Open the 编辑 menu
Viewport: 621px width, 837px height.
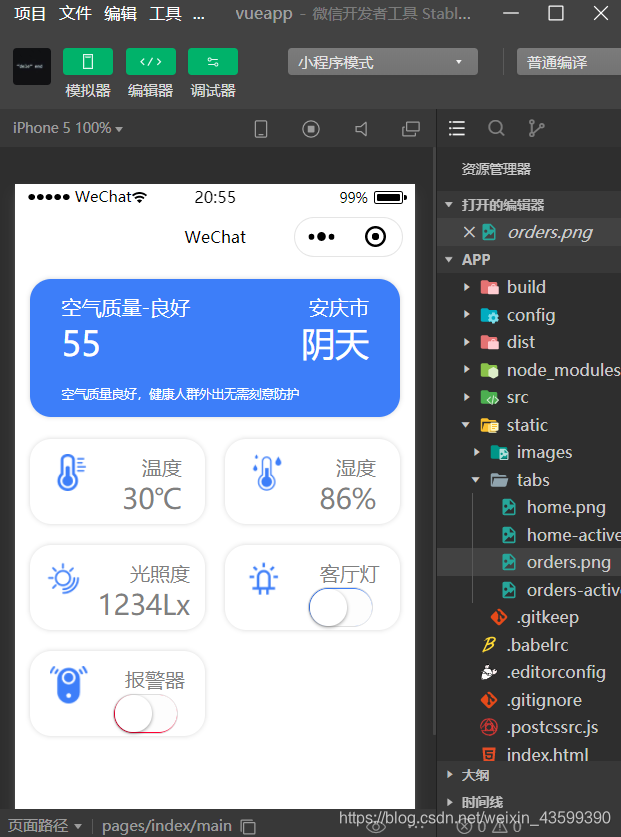coord(121,13)
